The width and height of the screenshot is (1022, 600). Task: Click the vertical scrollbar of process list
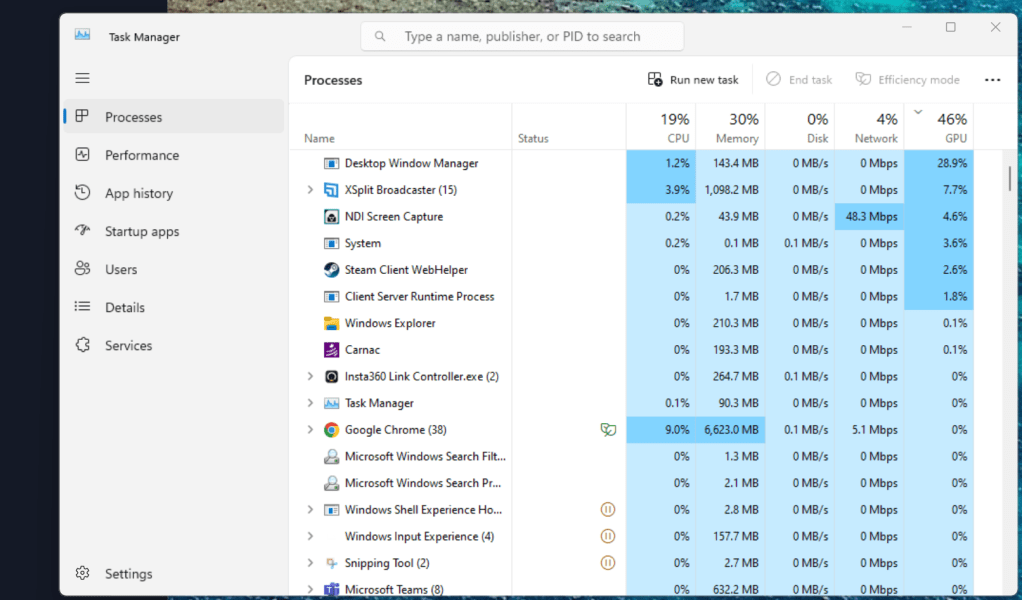(x=1009, y=178)
